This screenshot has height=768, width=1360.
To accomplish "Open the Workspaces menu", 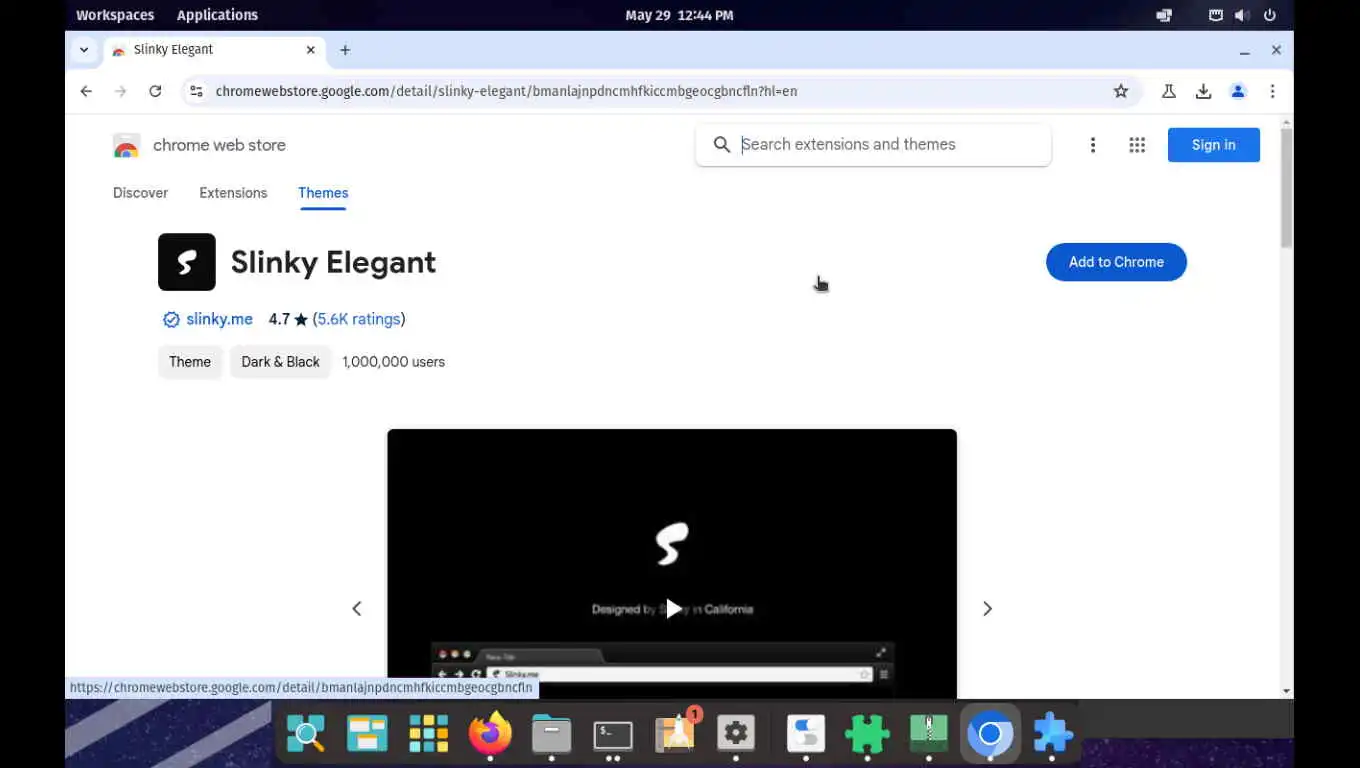I will pyautogui.click(x=115, y=15).
